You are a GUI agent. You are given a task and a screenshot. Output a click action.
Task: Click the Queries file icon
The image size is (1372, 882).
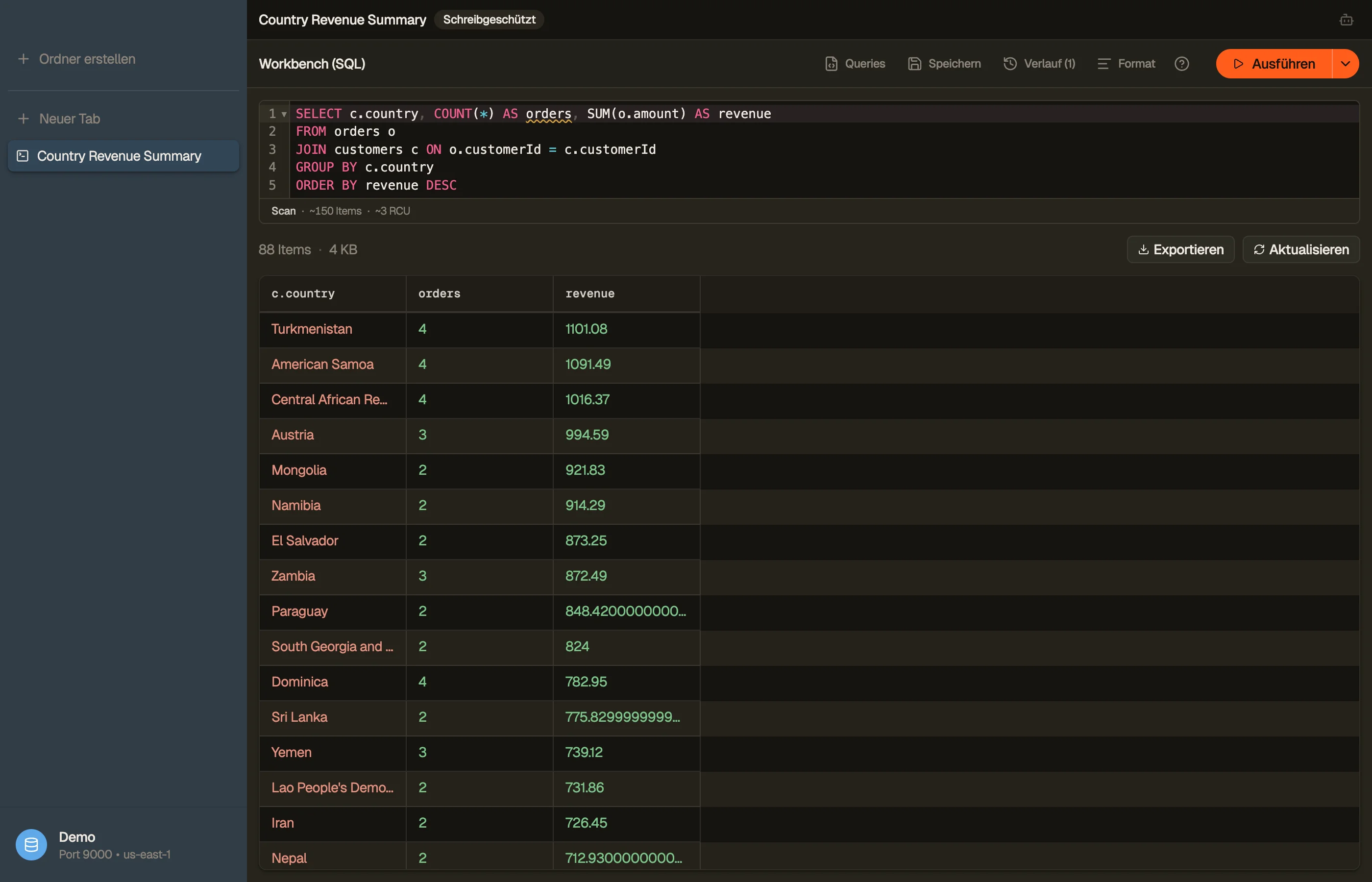pos(831,64)
